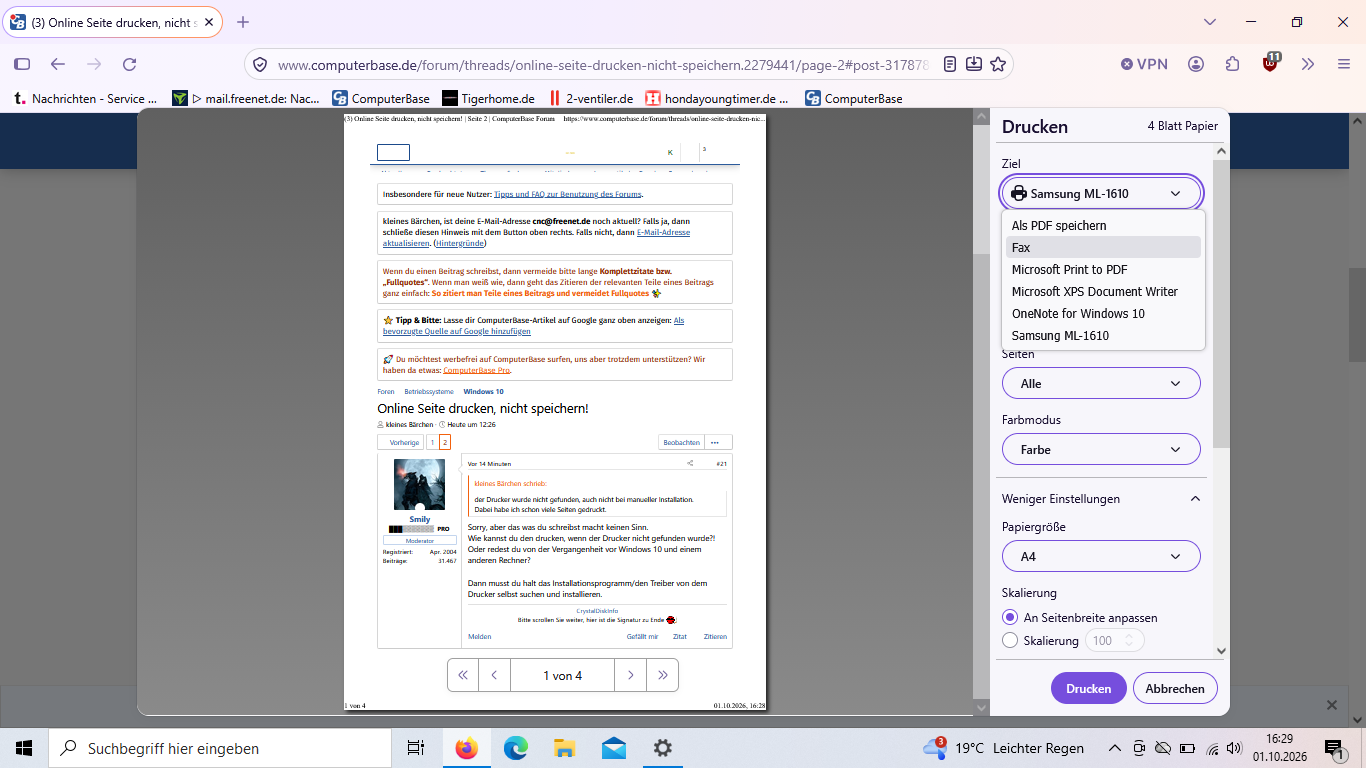
Task: Go to previous preview page
Action: pos(495,676)
